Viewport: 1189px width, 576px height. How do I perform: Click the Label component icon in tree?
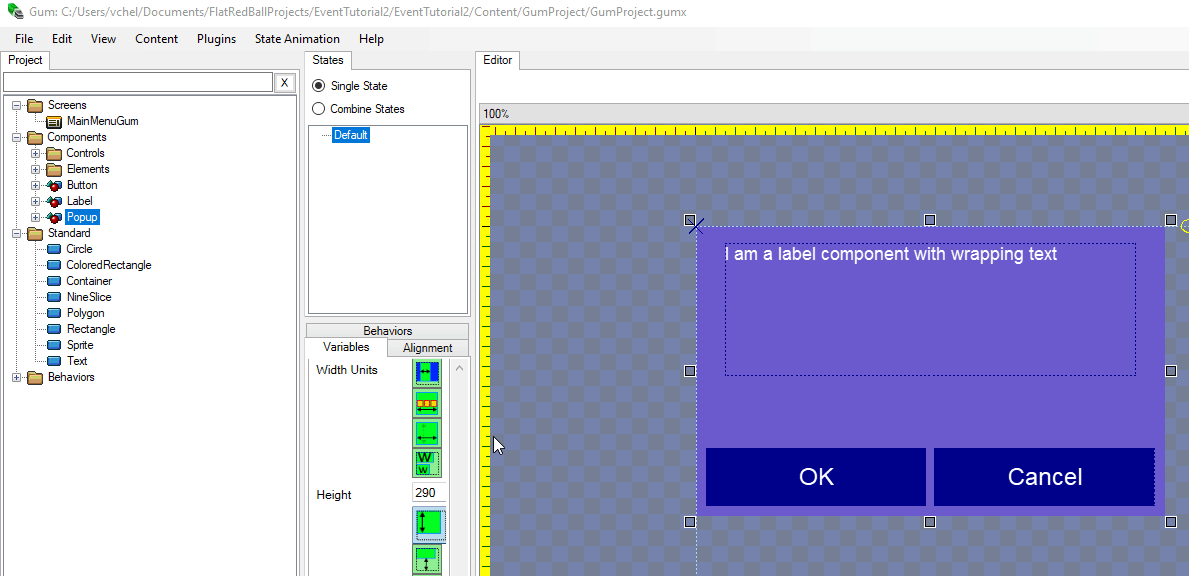click(54, 201)
